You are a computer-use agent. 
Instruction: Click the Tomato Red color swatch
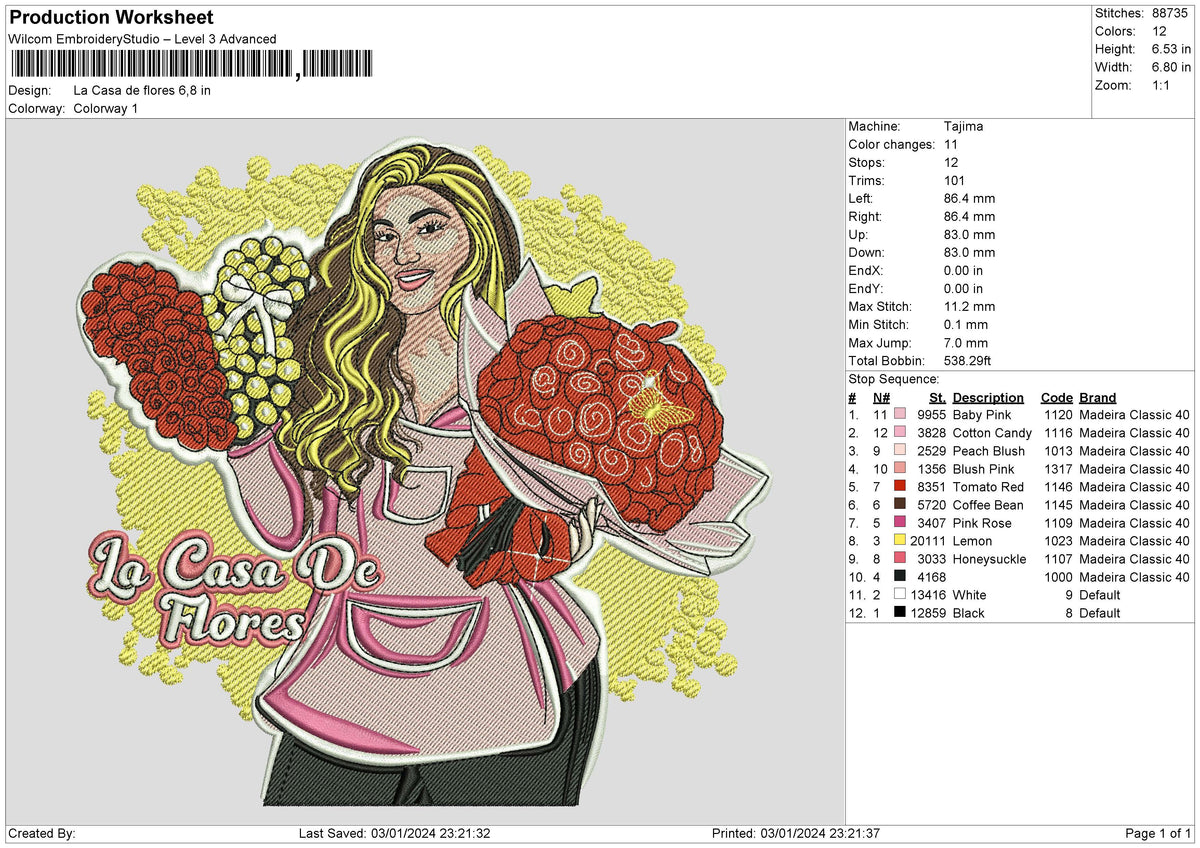pyautogui.click(x=900, y=486)
